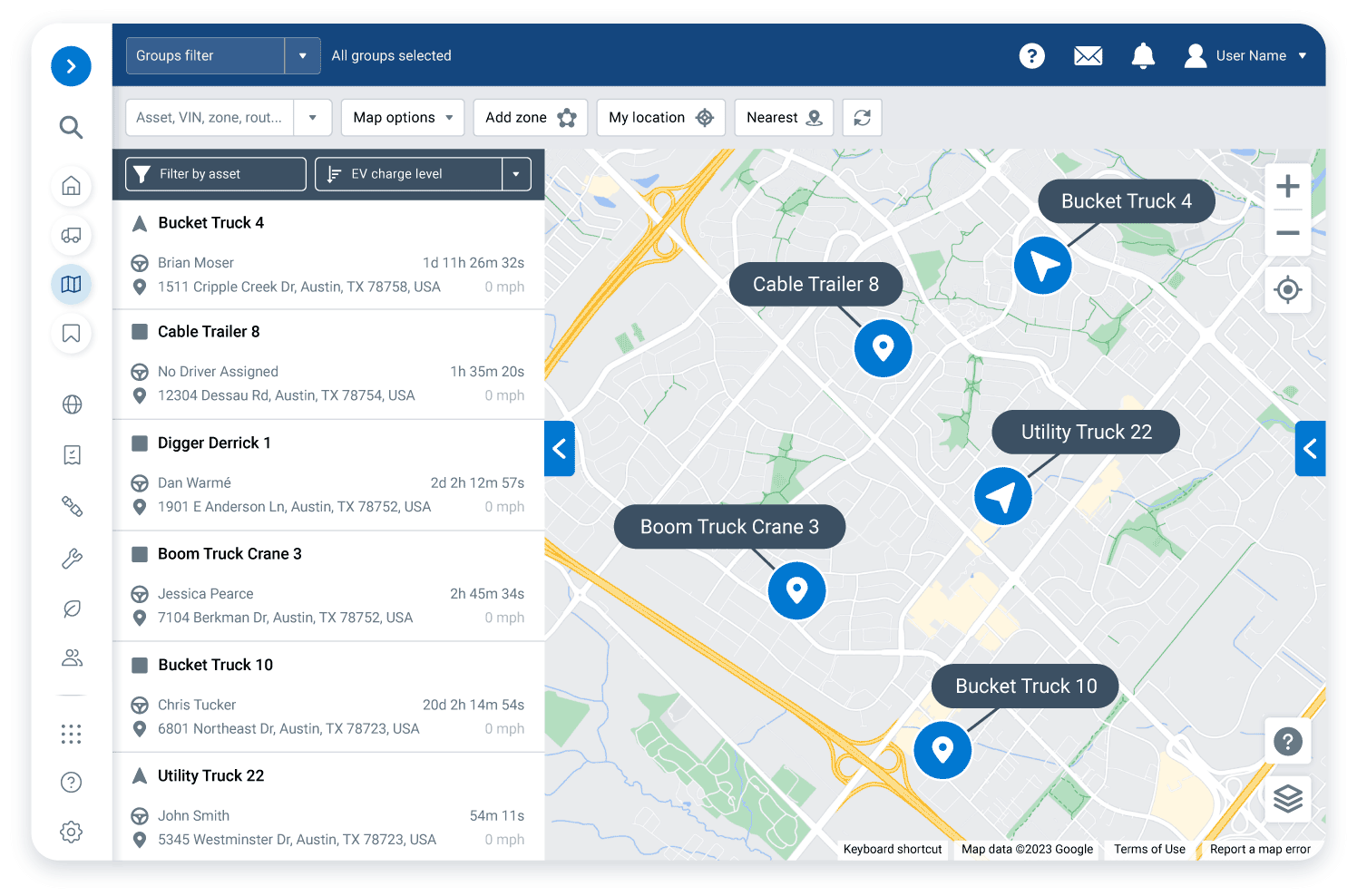Collapse the asset list panel
The width and height of the screenshot is (1357, 896).
[560, 448]
